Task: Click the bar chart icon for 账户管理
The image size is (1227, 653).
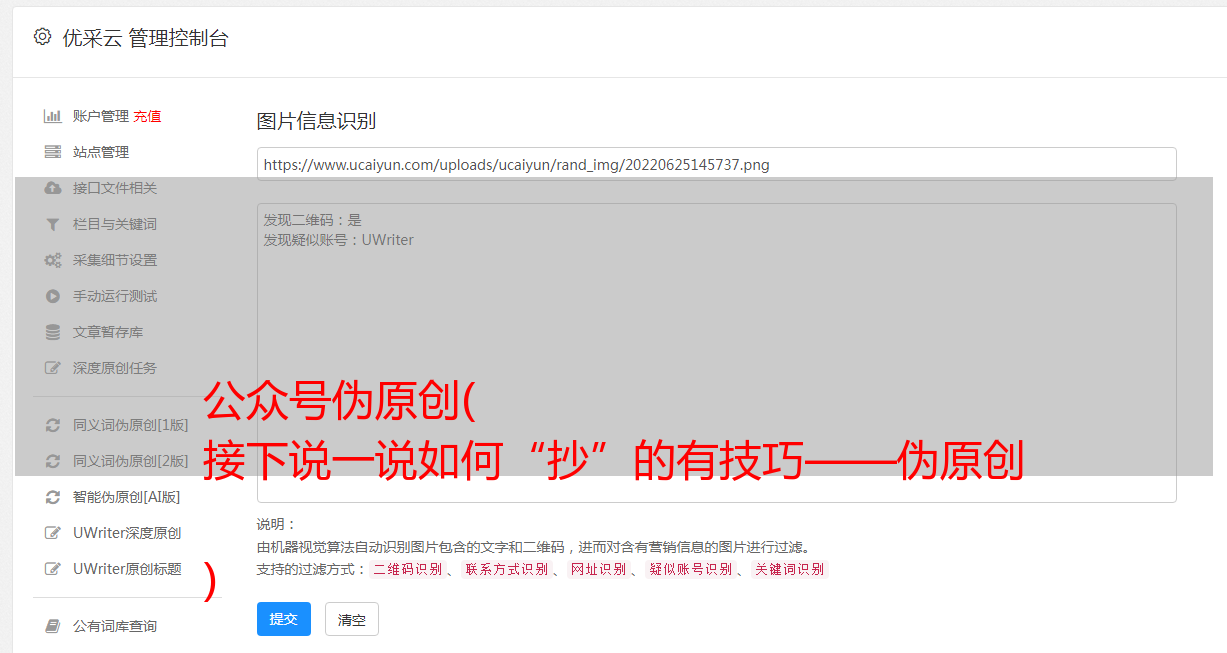Action: coord(53,116)
